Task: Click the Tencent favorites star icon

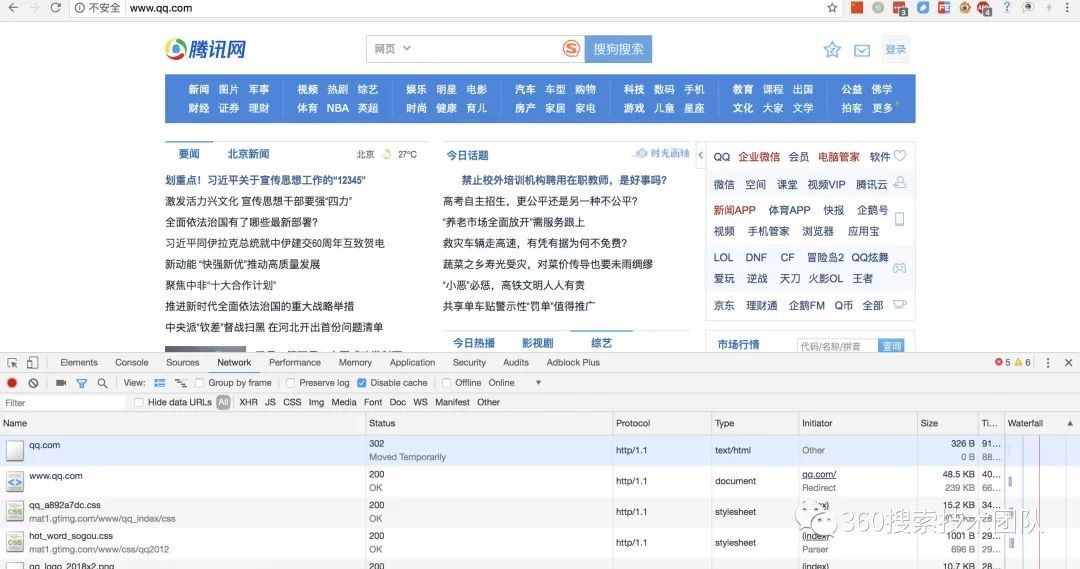Action: click(832, 50)
